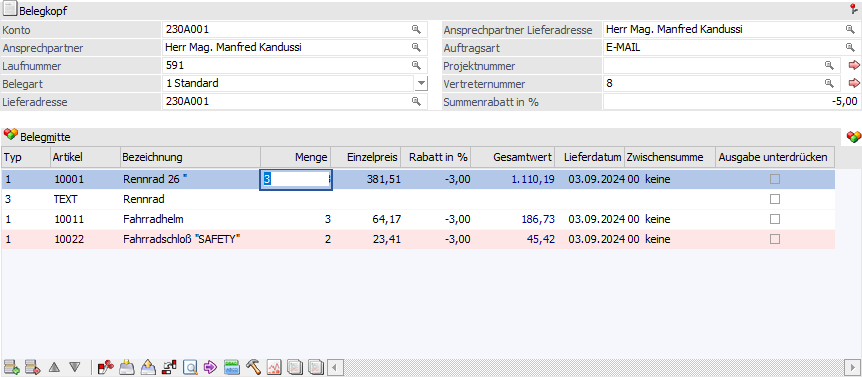
Task: Open lookup for the Auftragsart field
Action: tap(849, 47)
